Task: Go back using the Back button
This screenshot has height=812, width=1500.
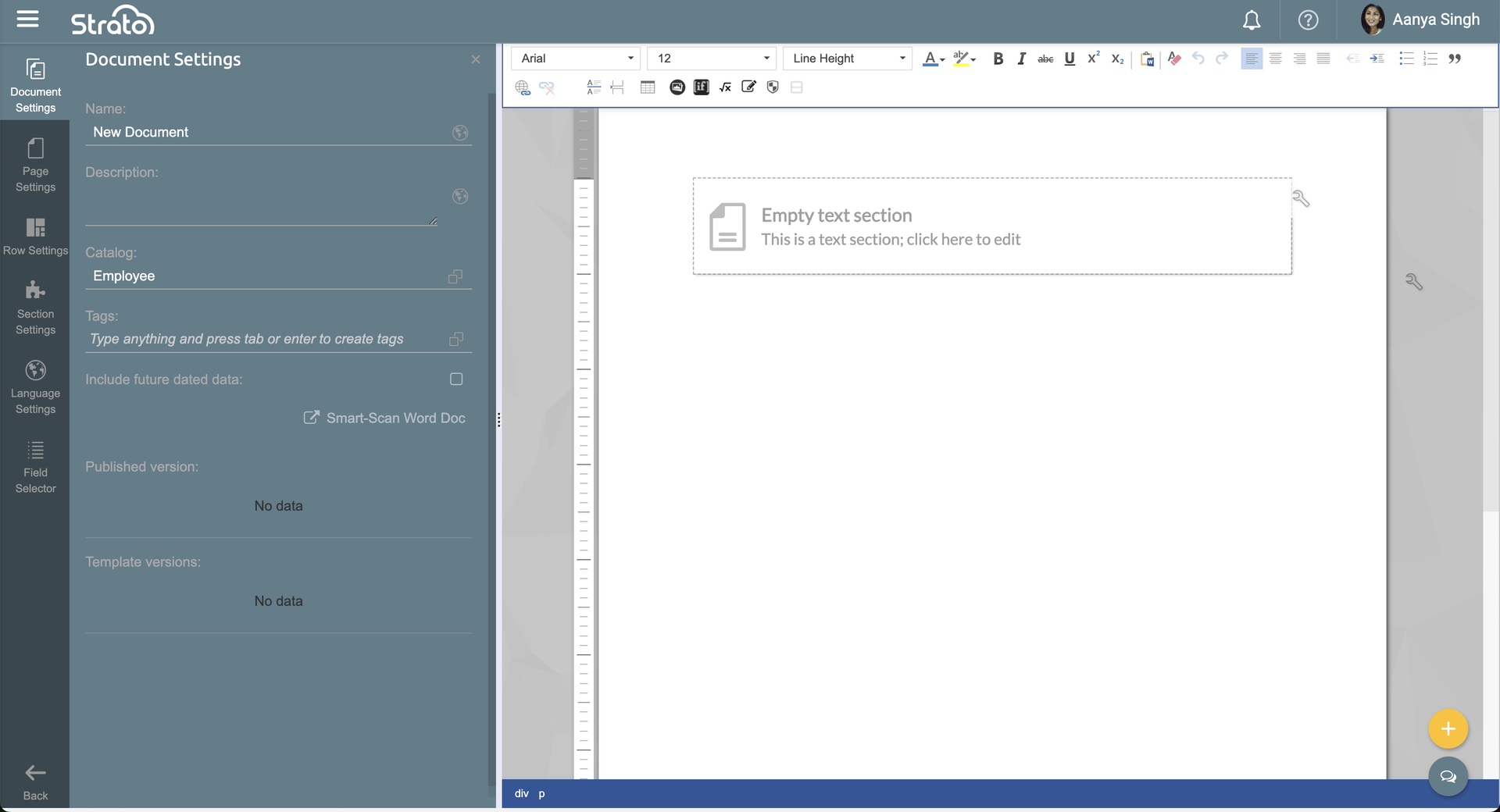Action: pyautogui.click(x=35, y=782)
